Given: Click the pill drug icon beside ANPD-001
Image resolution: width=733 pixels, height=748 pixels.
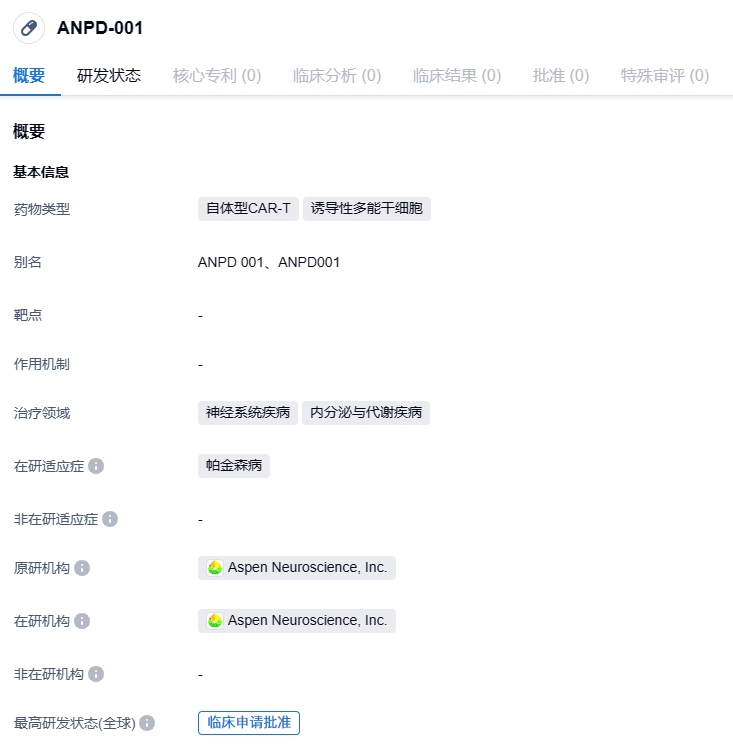Looking at the screenshot, I should [28, 28].
